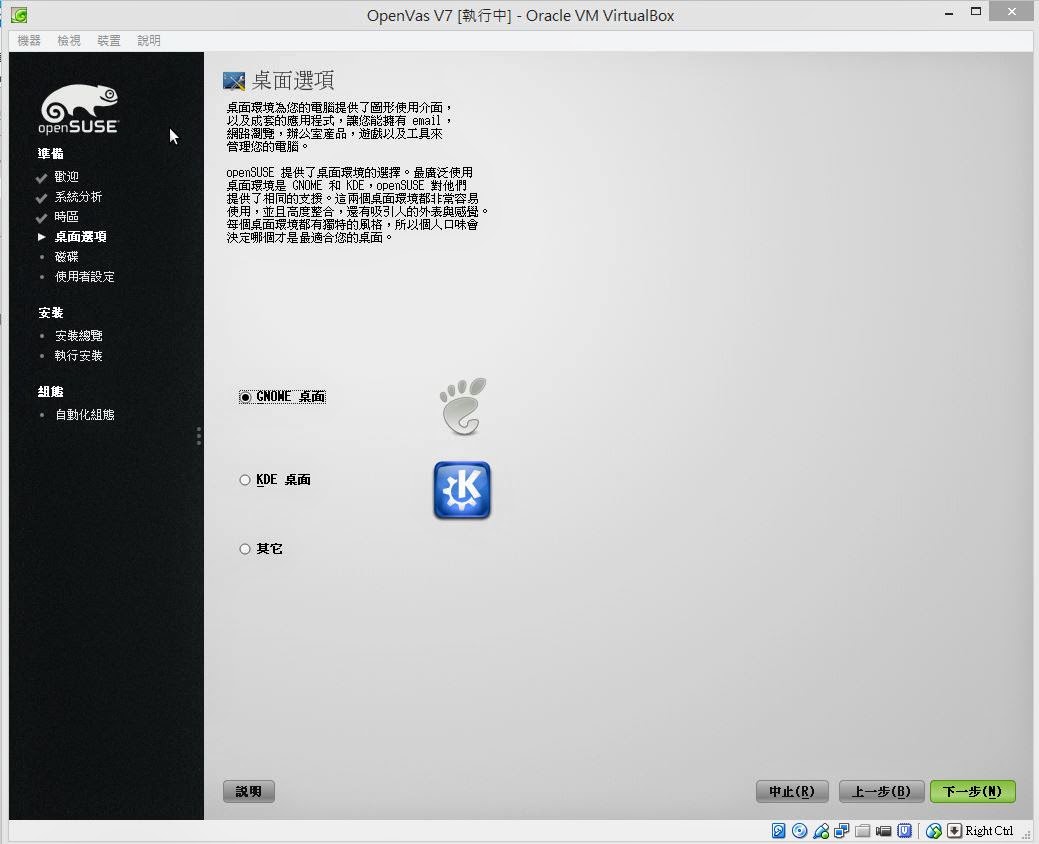This screenshot has height=844, width=1039.
Task: Click the window resize grip corner
Action: click(x=1027, y=835)
